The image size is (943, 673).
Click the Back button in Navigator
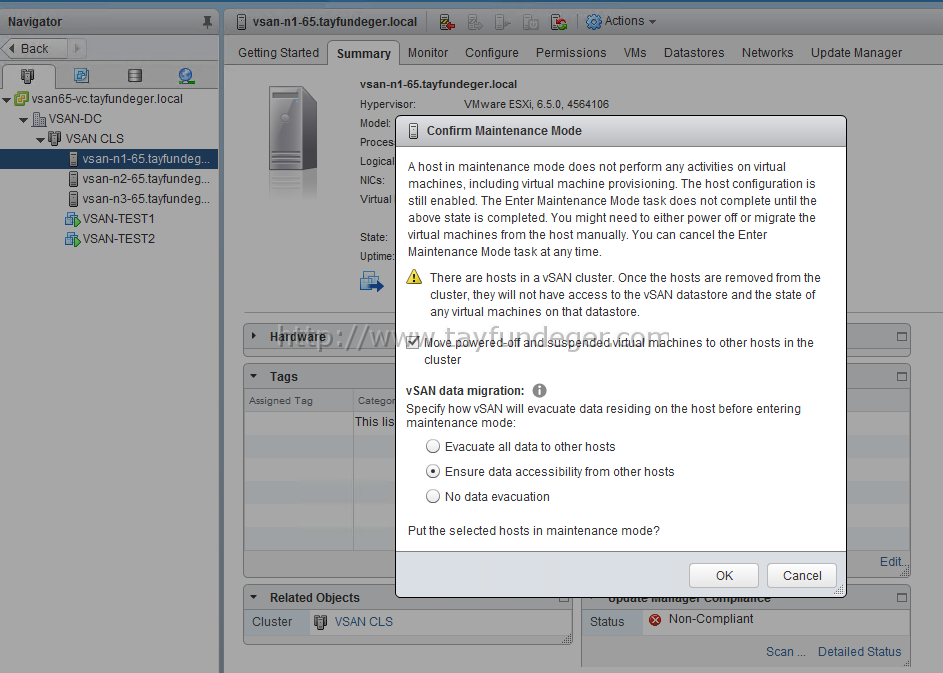(x=34, y=48)
